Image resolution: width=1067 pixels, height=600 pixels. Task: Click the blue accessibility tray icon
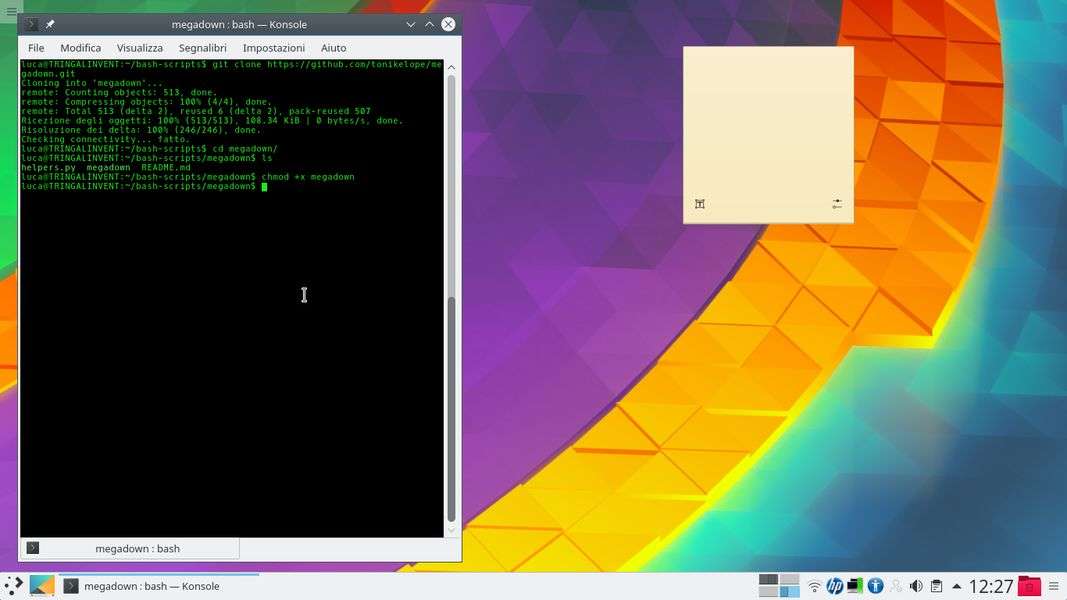tap(875, 586)
